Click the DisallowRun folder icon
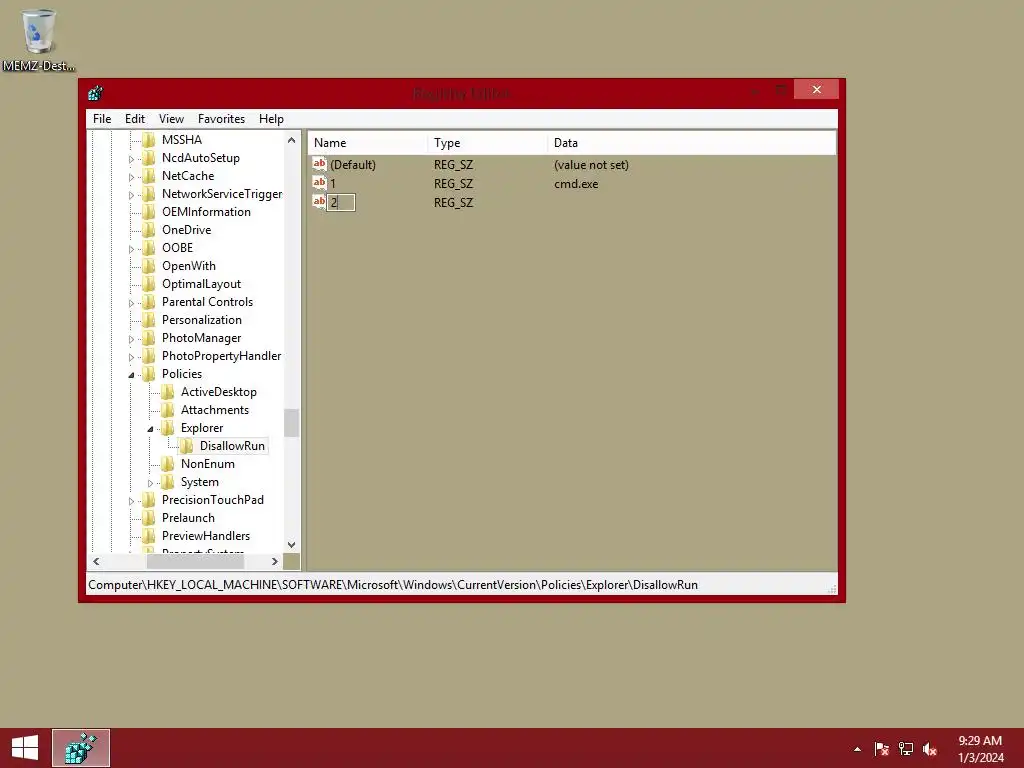The width and height of the screenshot is (1024, 768). [186, 446]
